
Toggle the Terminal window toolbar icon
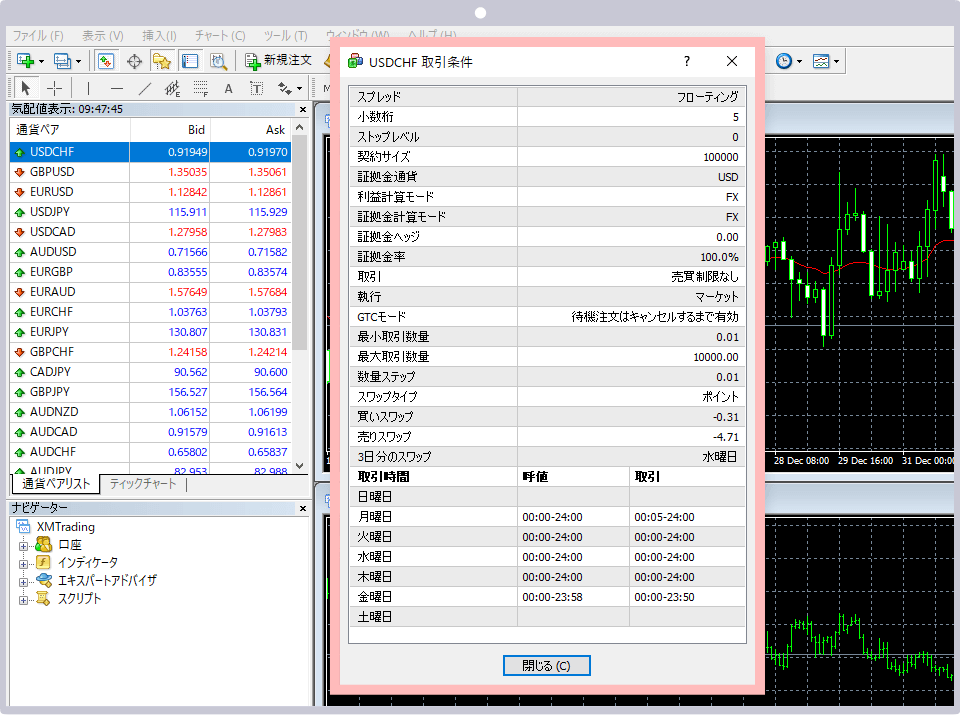[x=189, y=61]
